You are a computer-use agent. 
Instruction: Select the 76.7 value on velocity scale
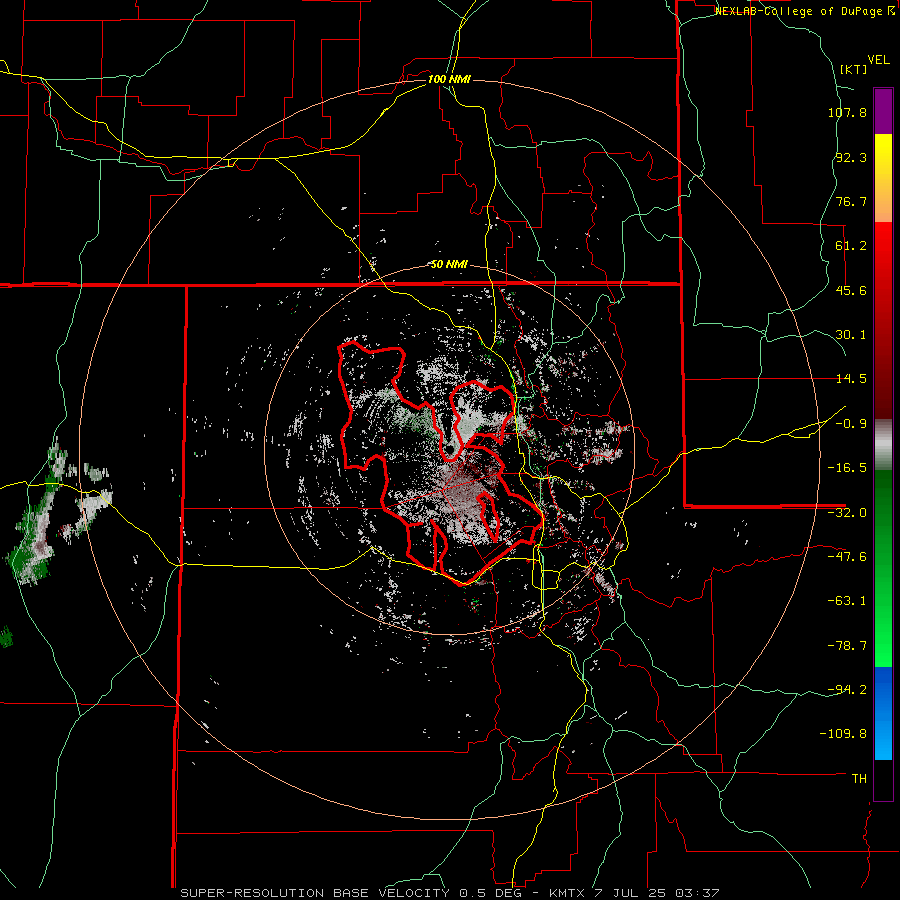(851, 201)
